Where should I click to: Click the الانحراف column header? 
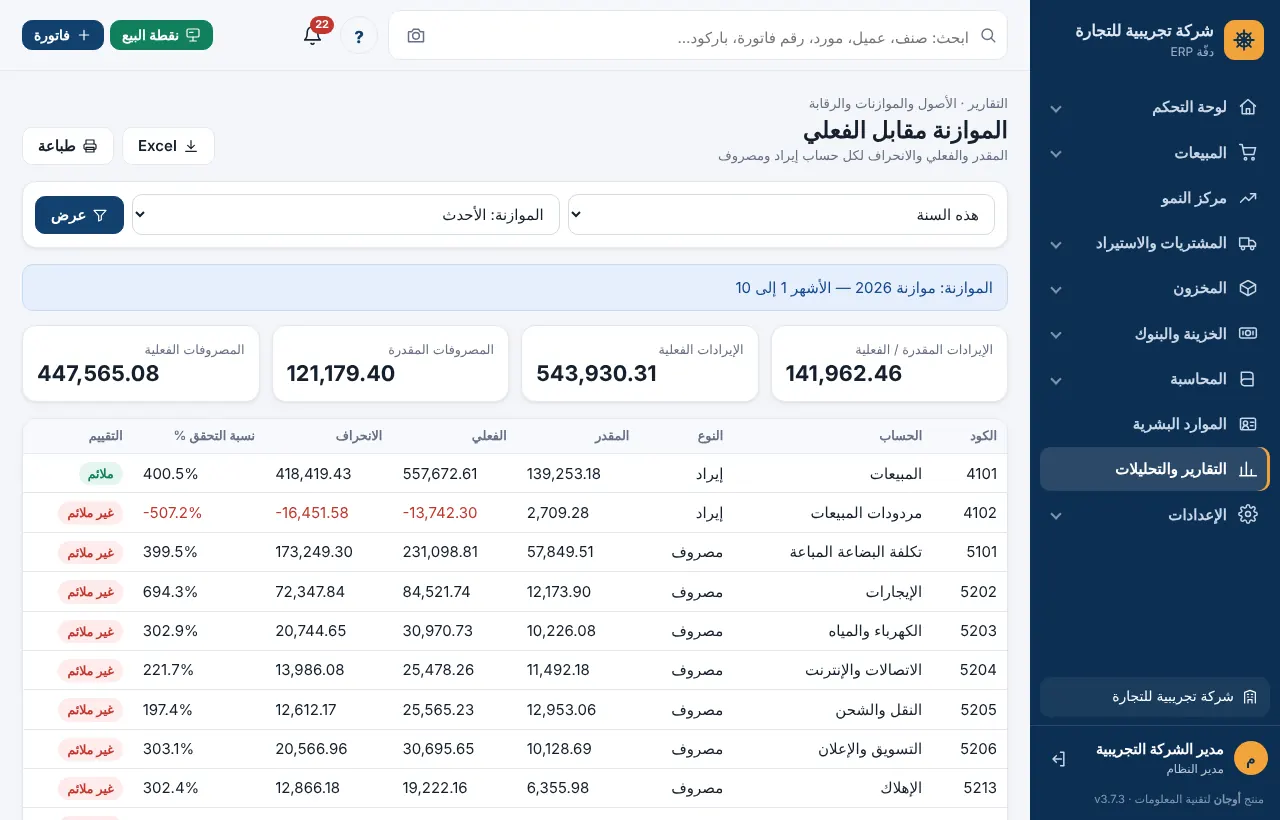pyautogui.click(x=359, y=436)
